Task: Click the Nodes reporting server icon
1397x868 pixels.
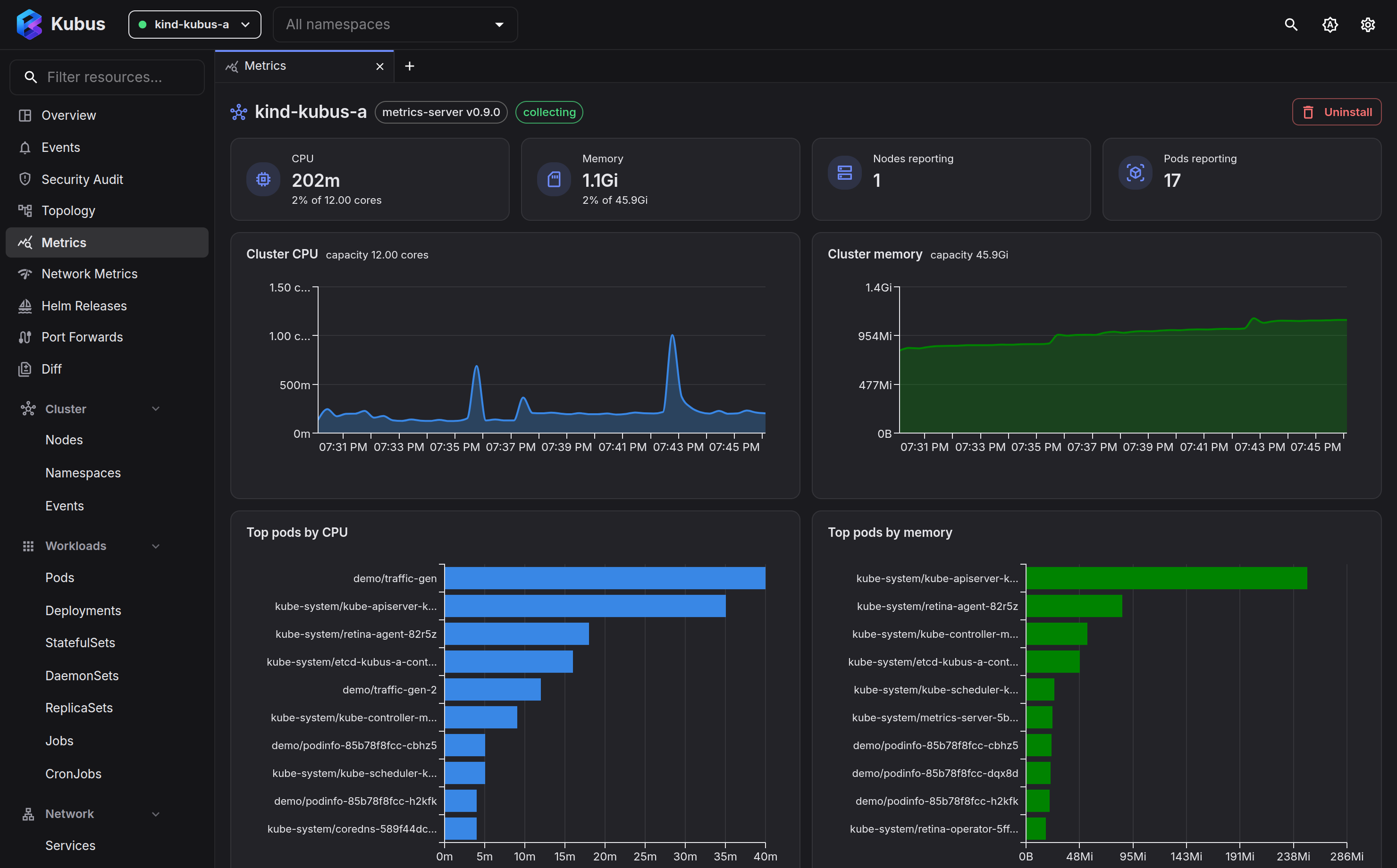Action: click(845, 172)
